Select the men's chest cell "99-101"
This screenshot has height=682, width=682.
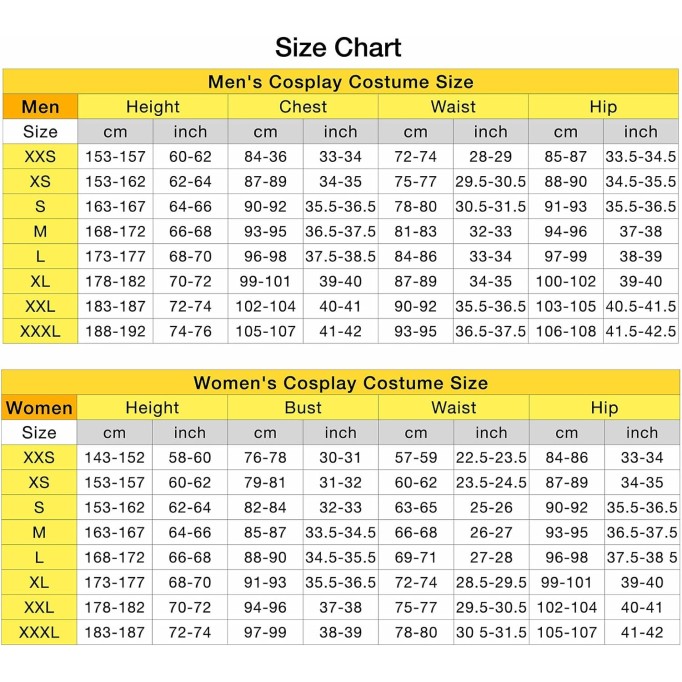pos(265,282)
